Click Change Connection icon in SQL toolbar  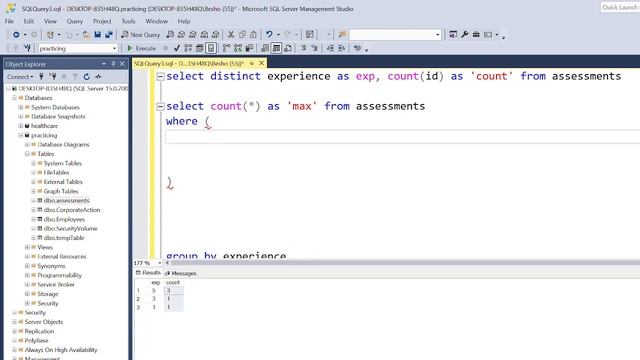point(27,48)
